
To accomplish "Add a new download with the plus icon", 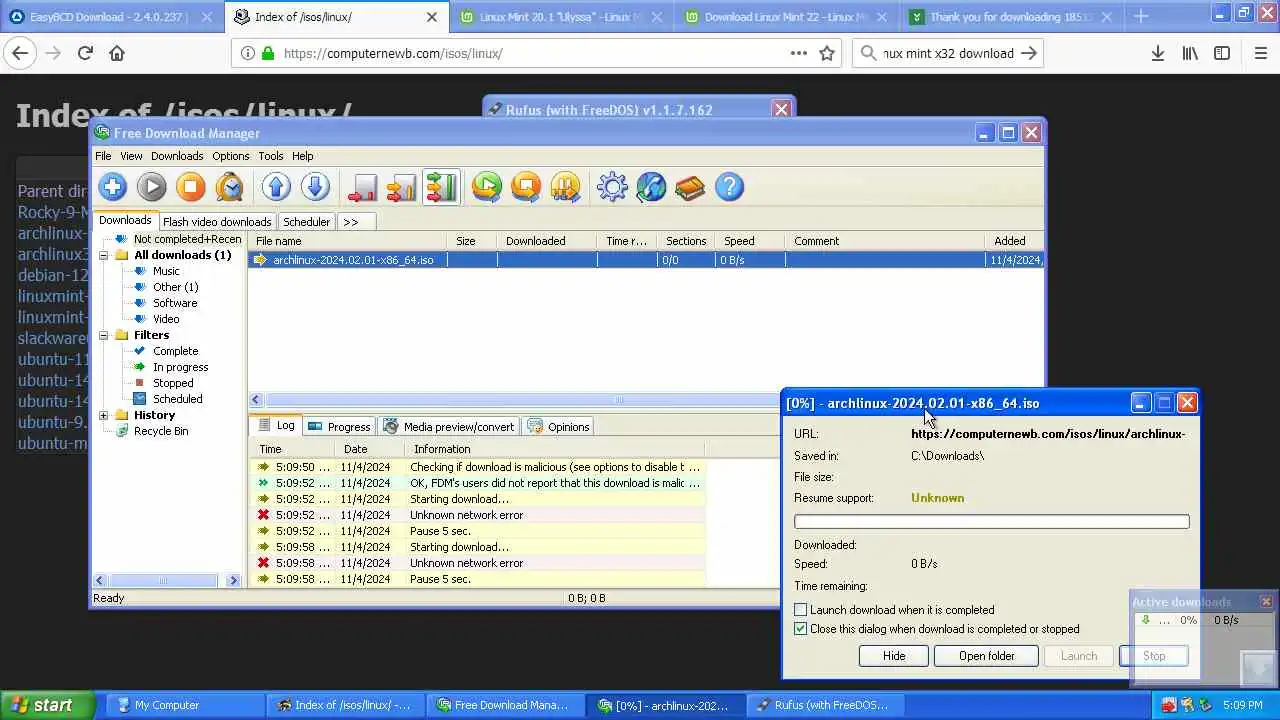I will point(112,187).
